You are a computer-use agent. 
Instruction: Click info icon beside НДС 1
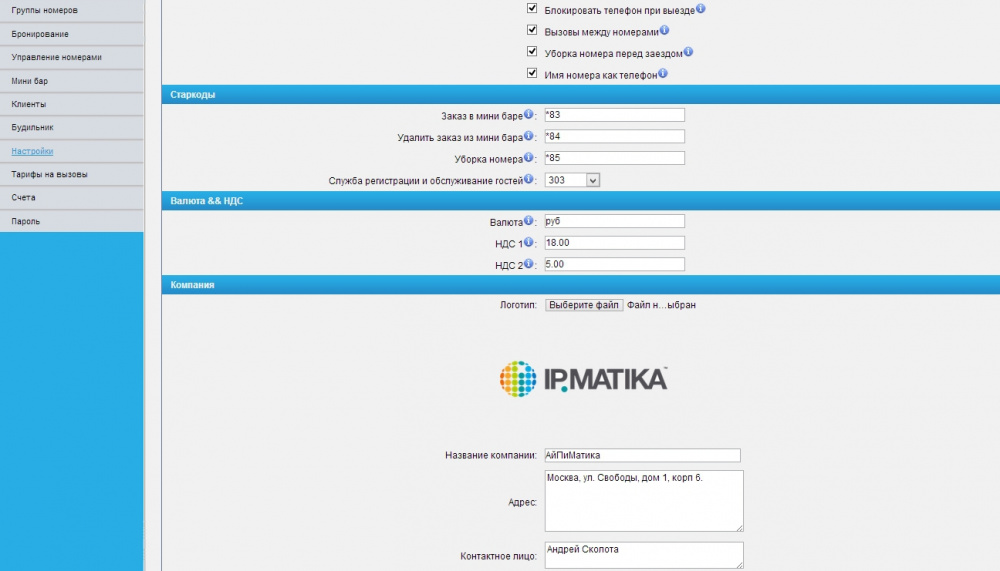528,242
